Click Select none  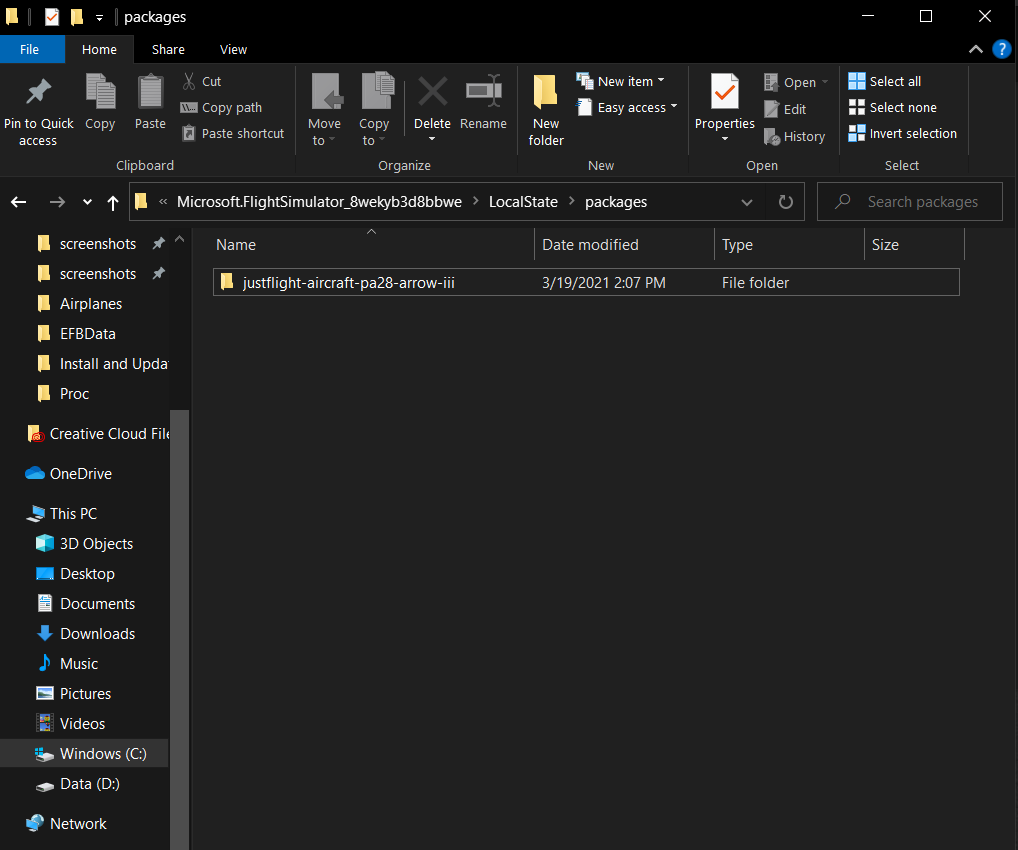click(893, 107)
